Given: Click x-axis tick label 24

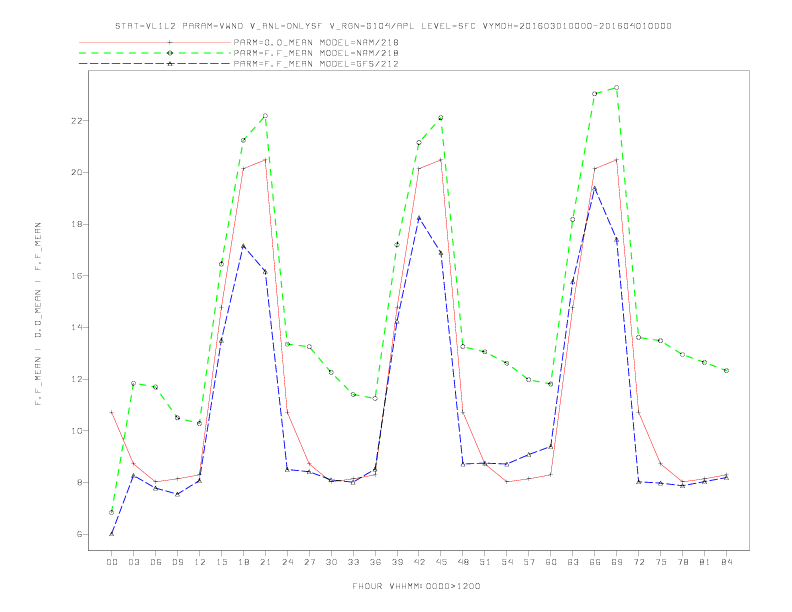Looking at the screenshot, I should coord(287,562).
